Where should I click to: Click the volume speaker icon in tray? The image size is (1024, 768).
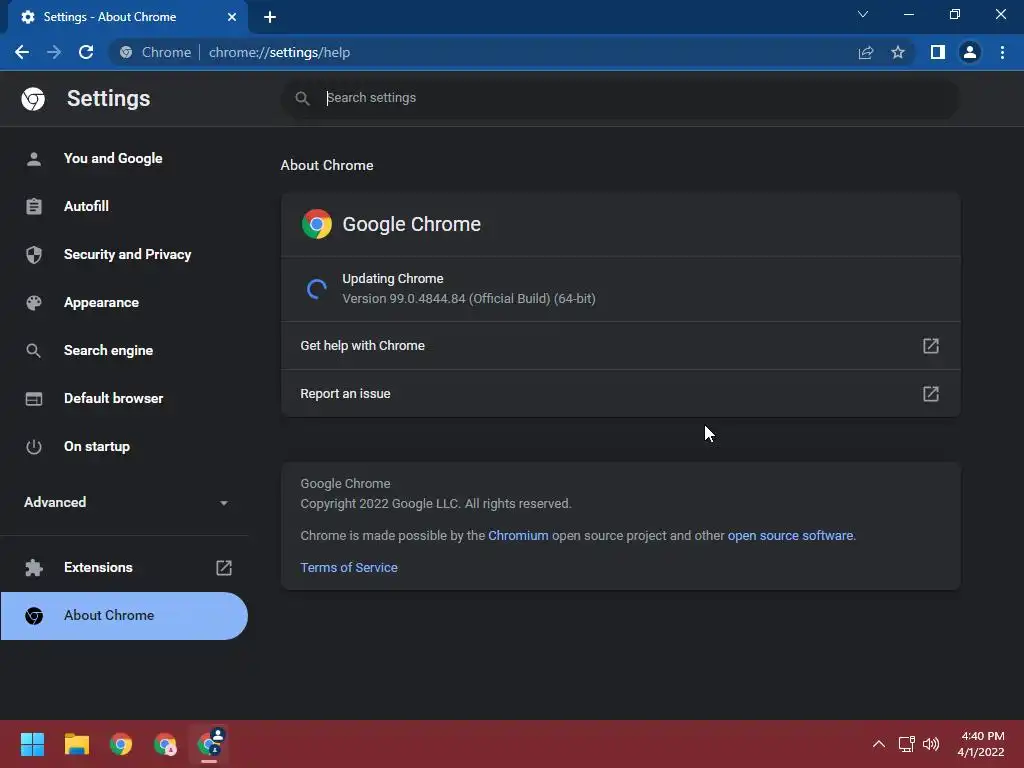click(931, 744)
